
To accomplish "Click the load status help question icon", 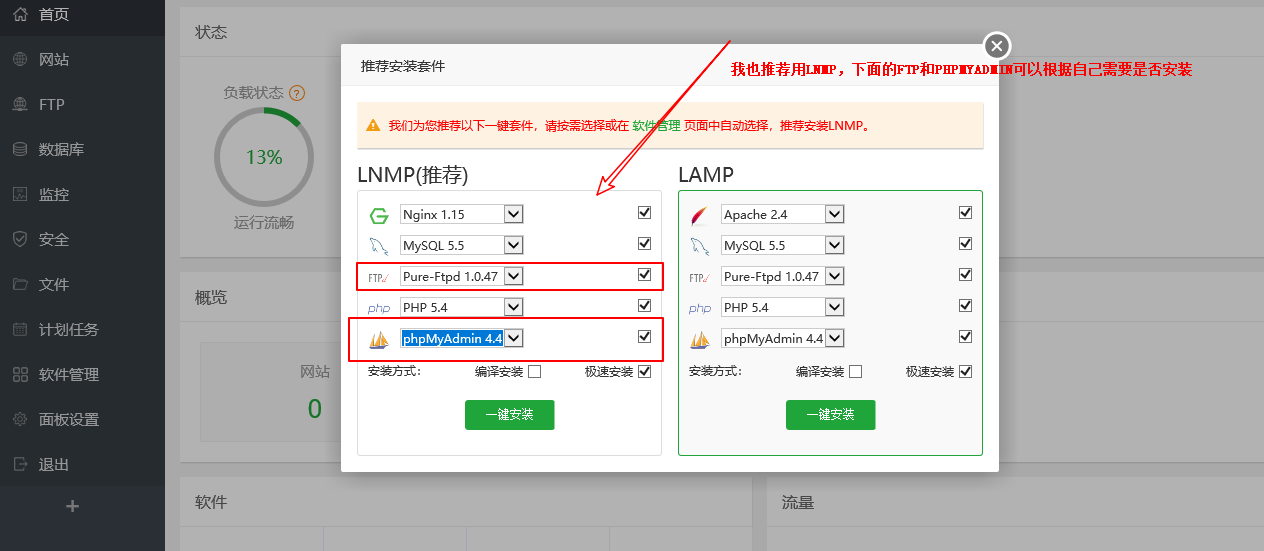I will pyautogui.click(x=296, y=93).
